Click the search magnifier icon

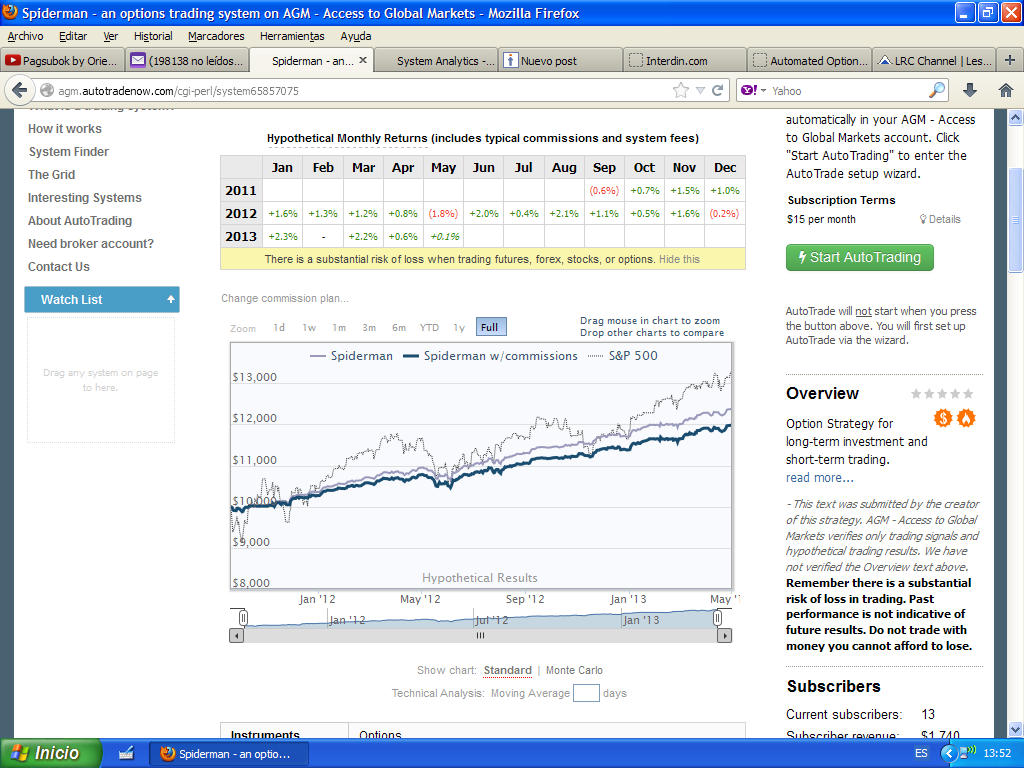(x=936, y=90)
